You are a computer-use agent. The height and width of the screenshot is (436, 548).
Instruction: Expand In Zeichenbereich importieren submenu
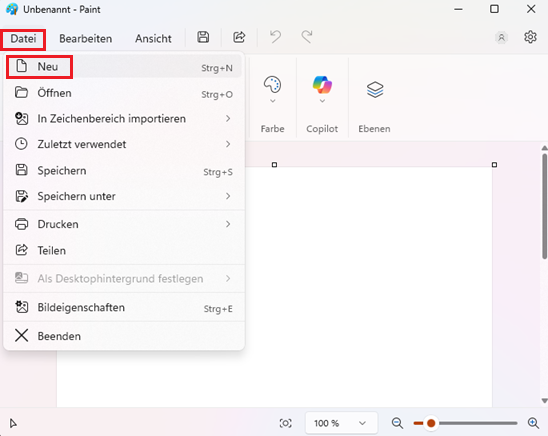point(124,119)
